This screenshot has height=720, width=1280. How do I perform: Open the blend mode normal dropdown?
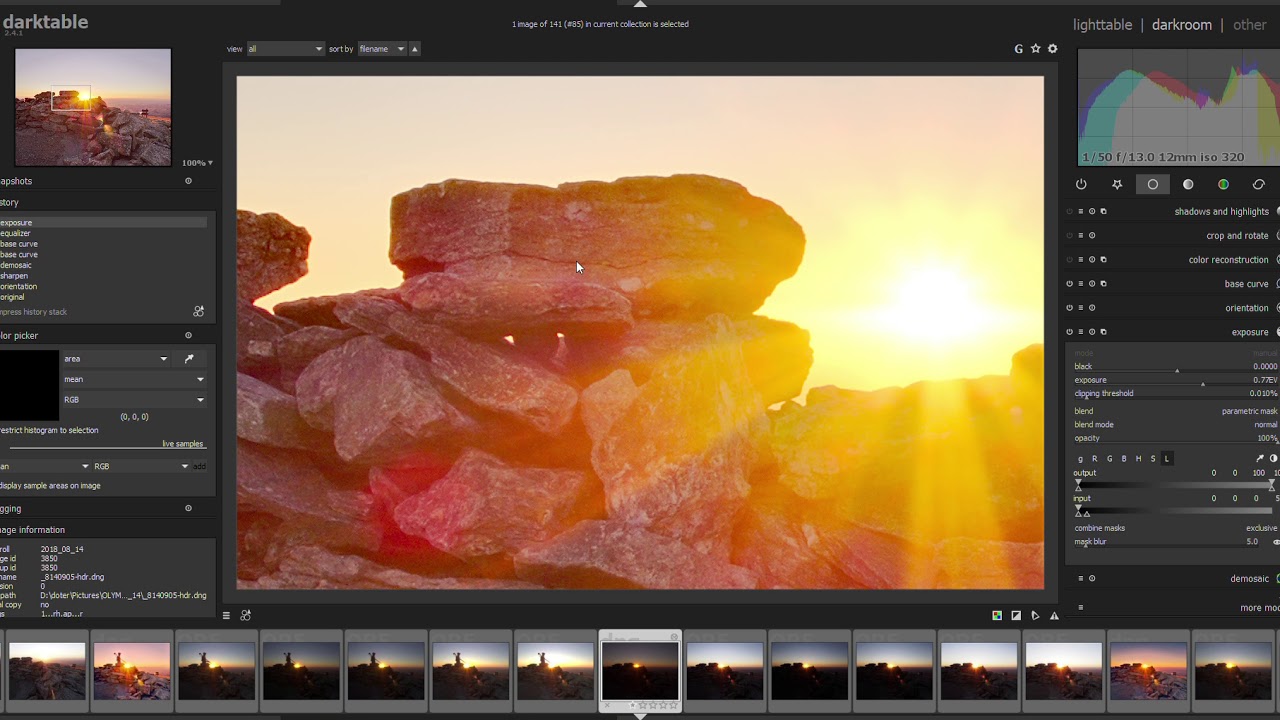point(1176,424)
